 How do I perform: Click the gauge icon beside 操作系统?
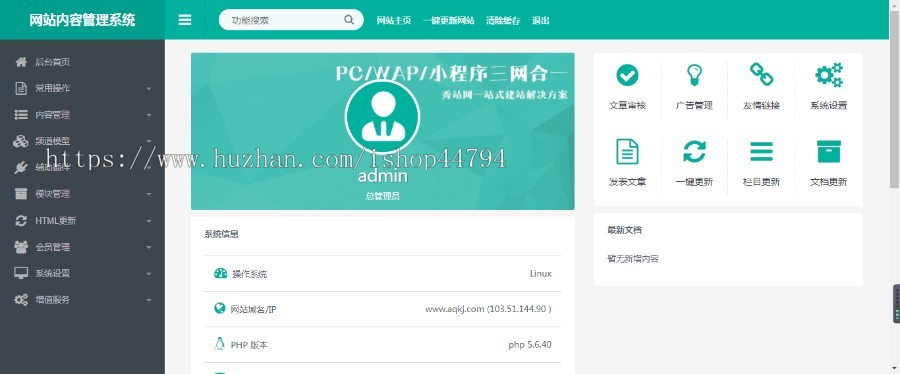[220, 274]
